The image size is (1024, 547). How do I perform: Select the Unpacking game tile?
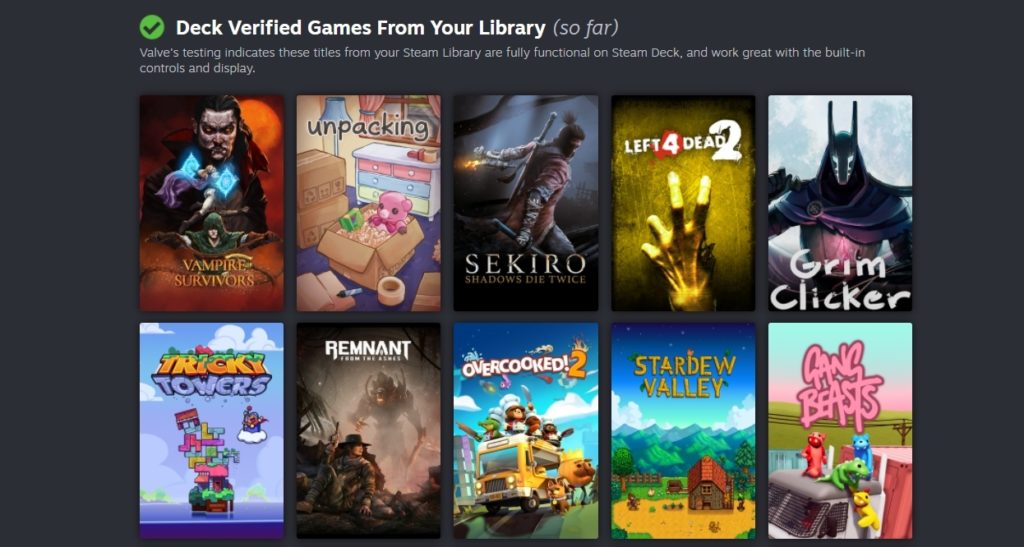point(368,203)
